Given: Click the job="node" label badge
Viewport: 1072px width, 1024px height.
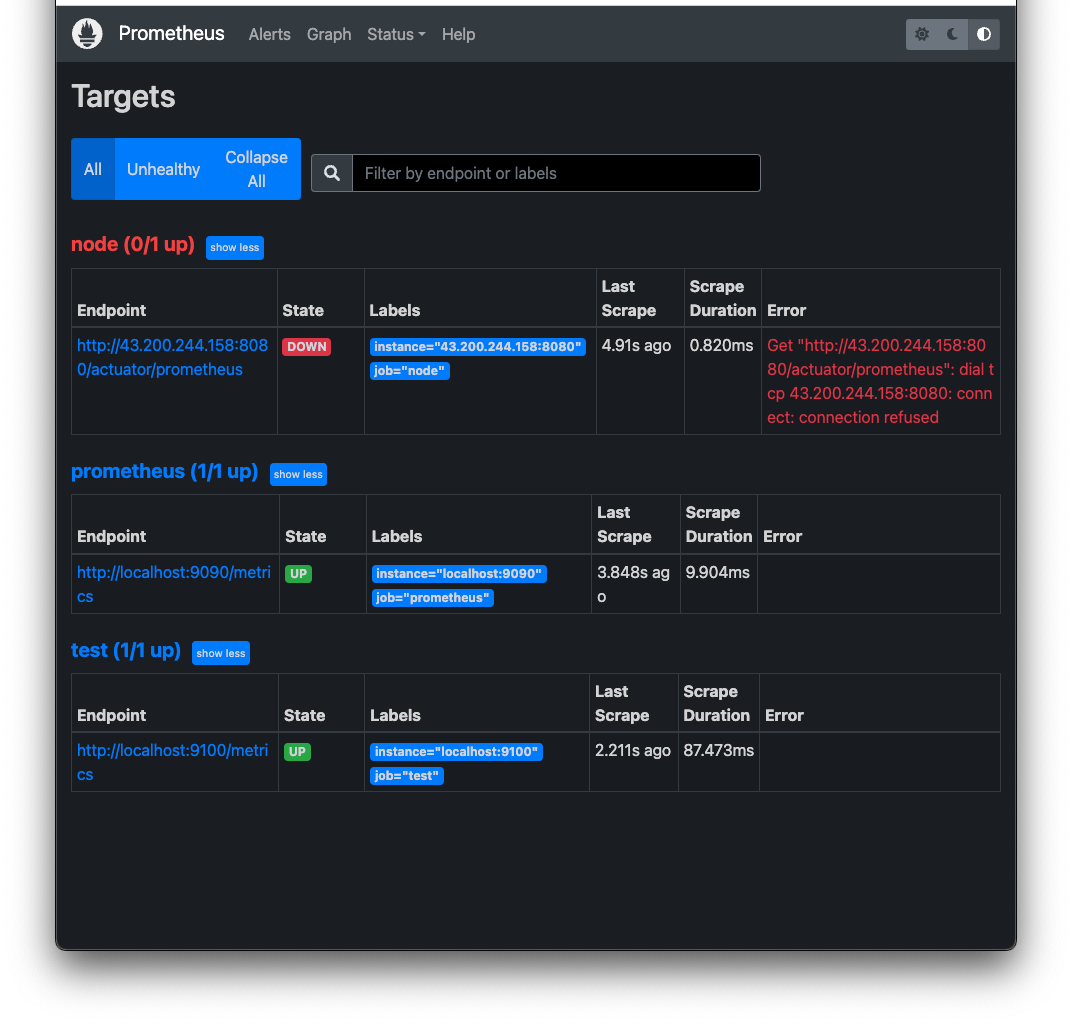Looking at the screenshot, I should 410,370.
